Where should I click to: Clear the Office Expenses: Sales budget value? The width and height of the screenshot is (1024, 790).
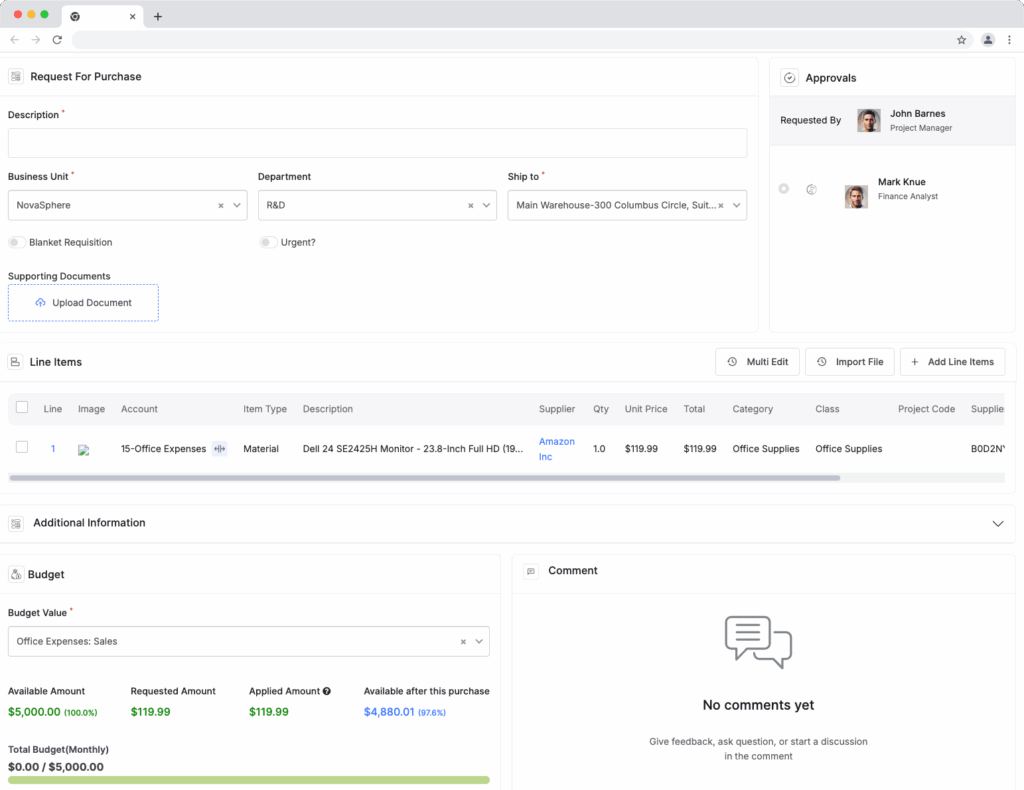(463, 642)
